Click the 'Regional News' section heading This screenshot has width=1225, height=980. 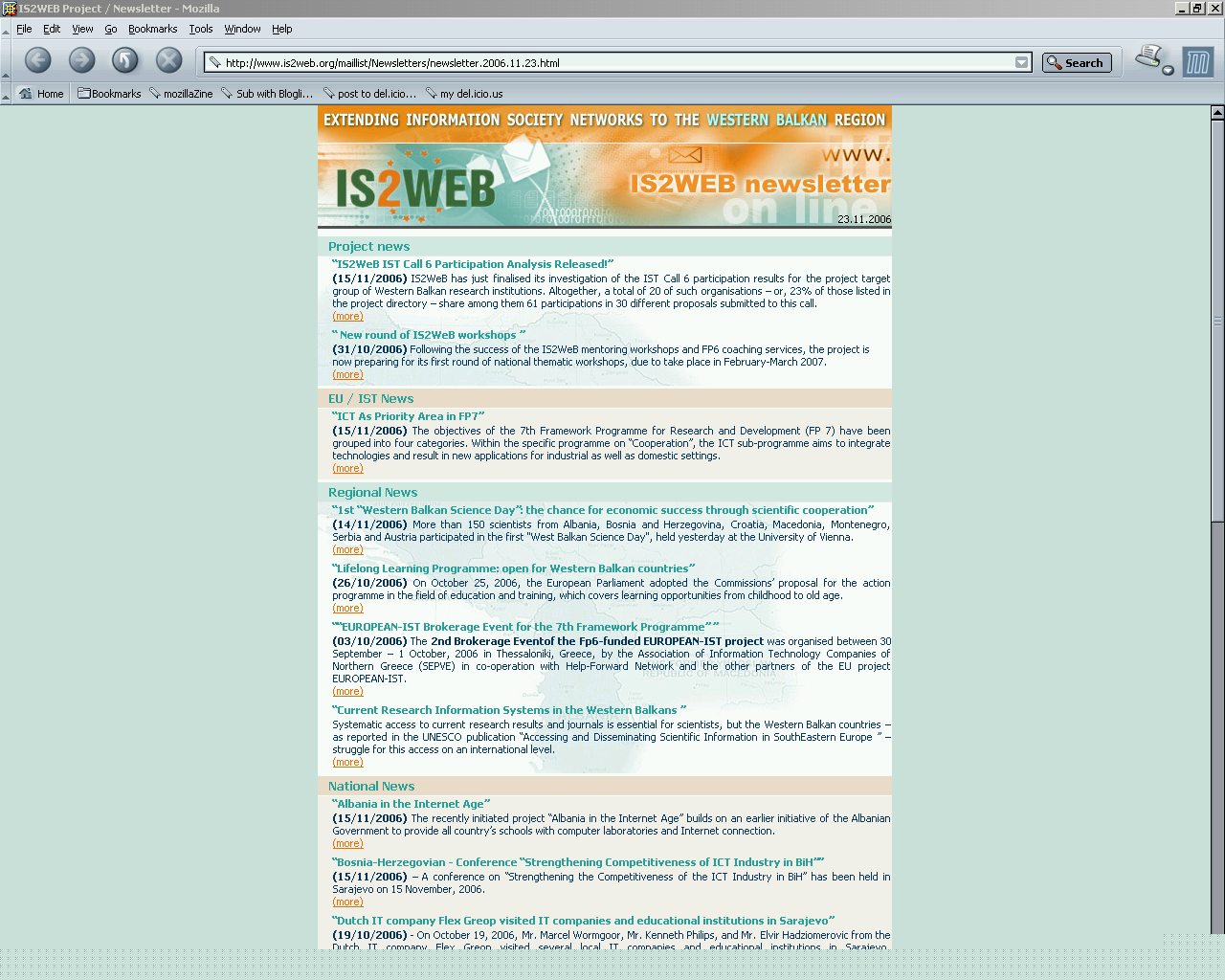coord(372,493)
